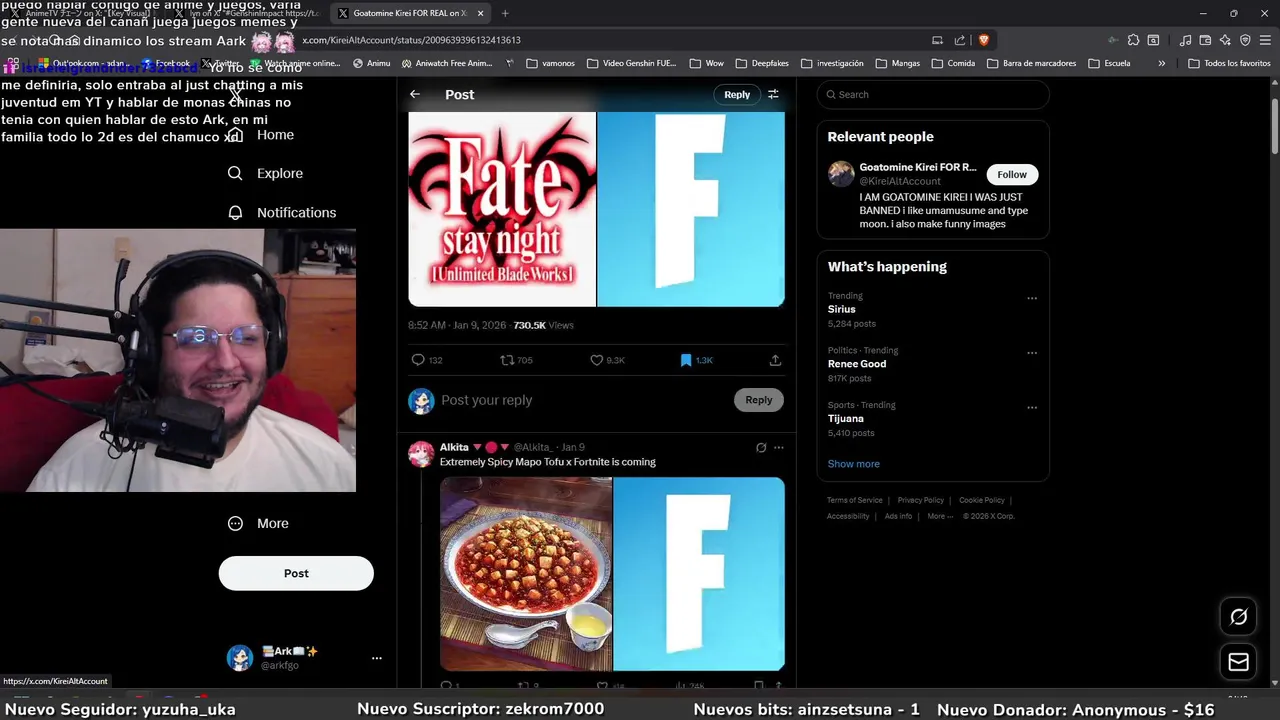
Task: Open the Animu bookmark
Action: [x=371, y=63]
